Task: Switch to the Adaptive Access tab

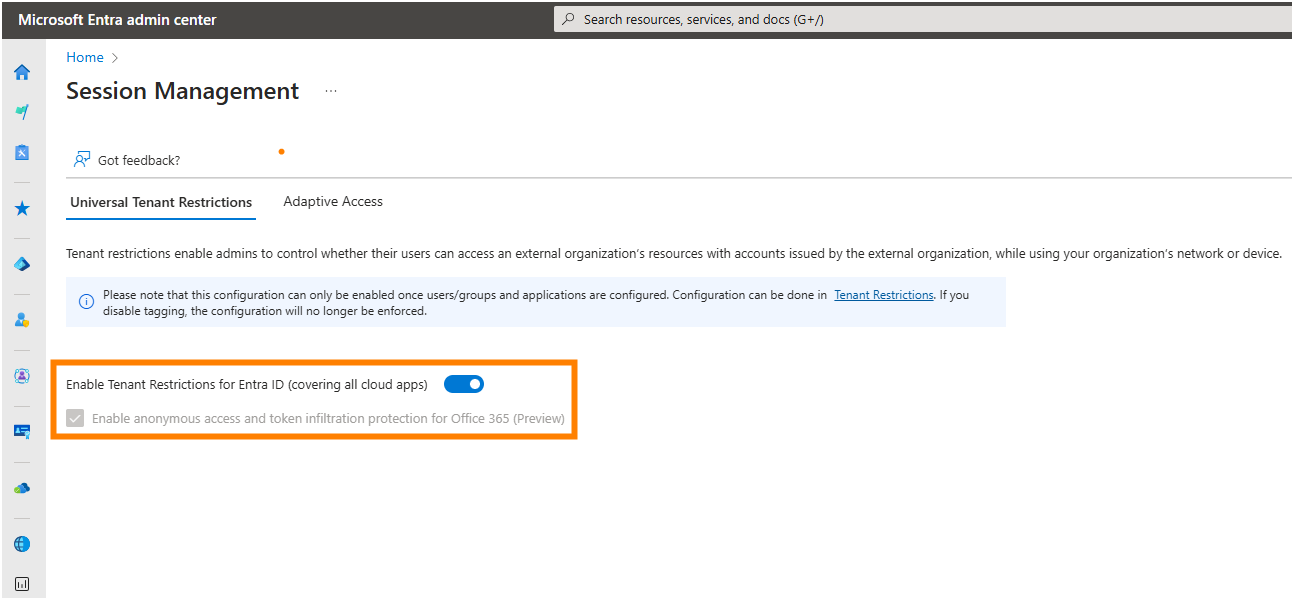Action: [333, 201]
